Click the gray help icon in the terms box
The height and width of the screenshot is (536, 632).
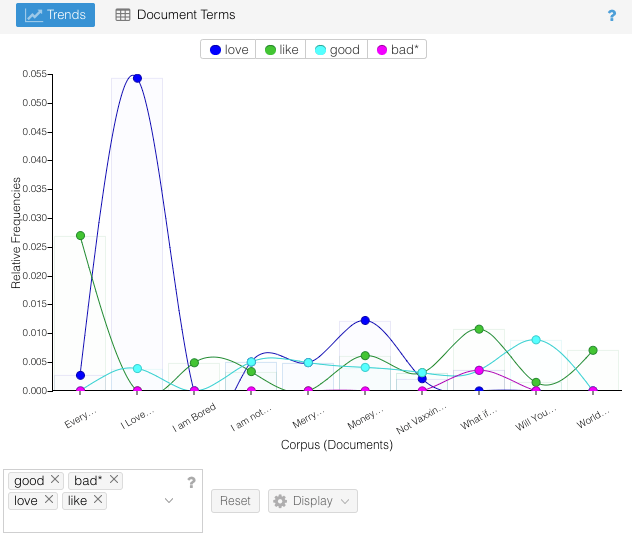(191, 483)
